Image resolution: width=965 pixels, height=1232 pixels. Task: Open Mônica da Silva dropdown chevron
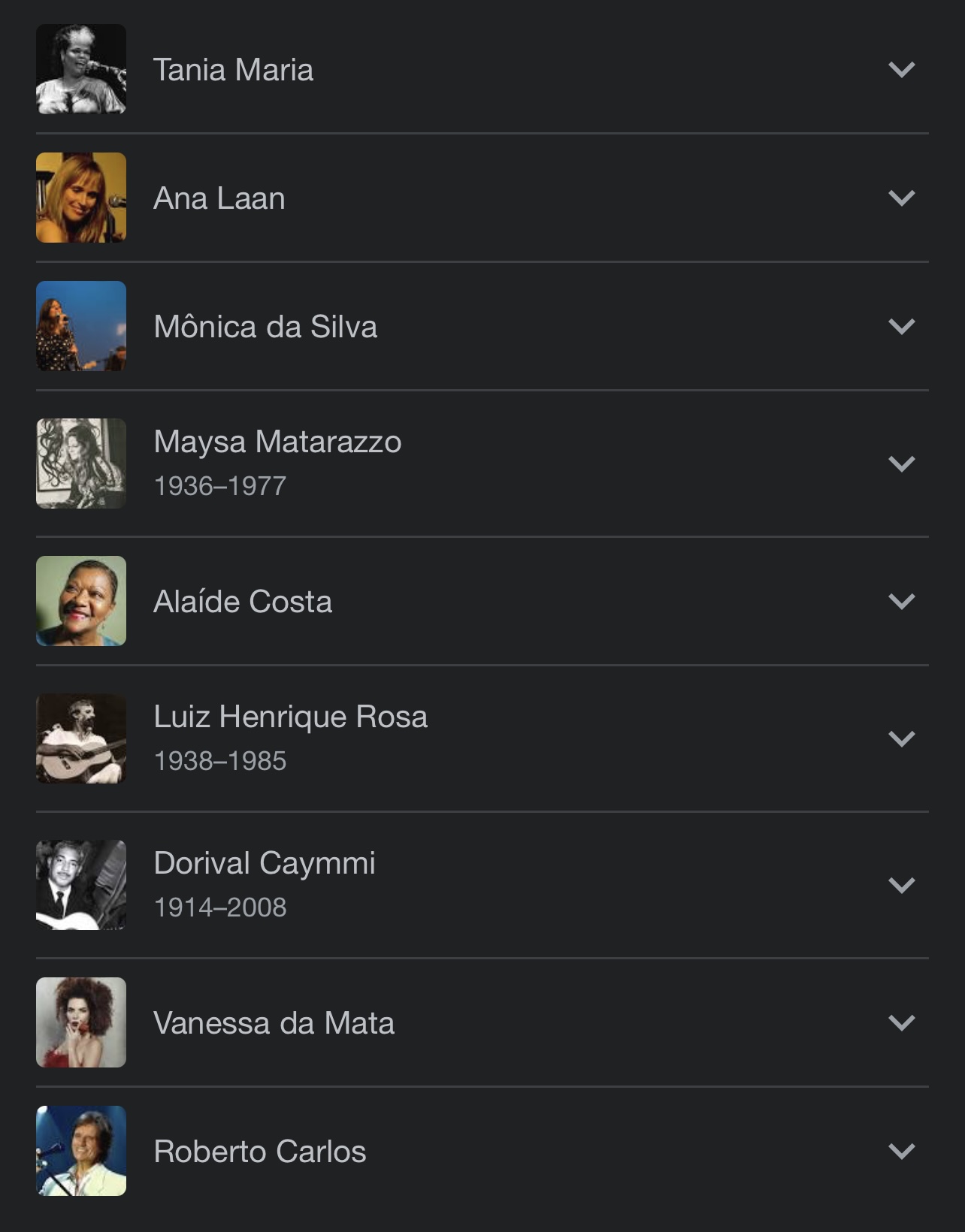pos(901,327)
